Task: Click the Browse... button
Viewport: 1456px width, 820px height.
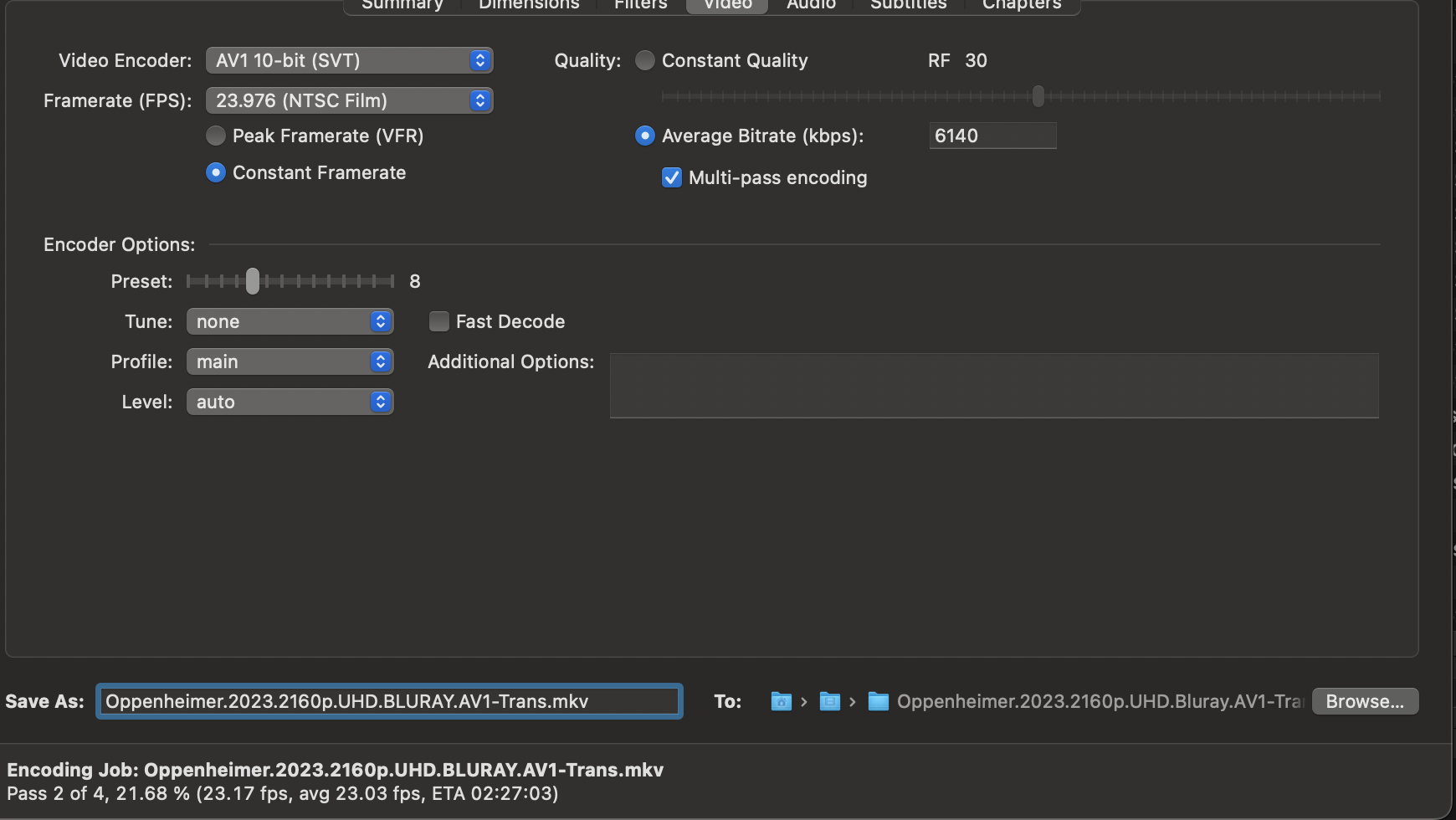Action: click(1365, 701)
